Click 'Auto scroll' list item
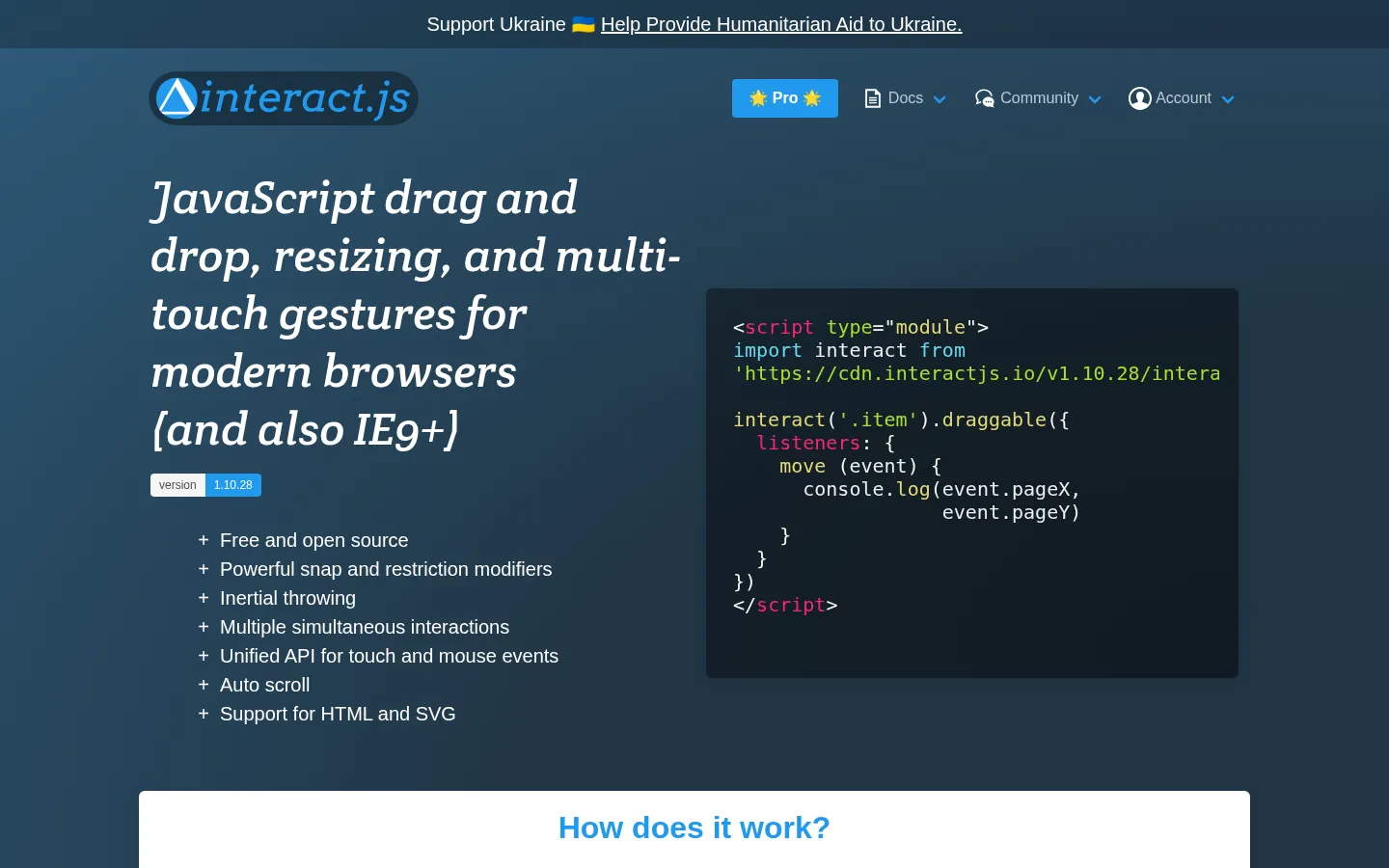This screenshot has height=868, width=1389. point(264,685)
